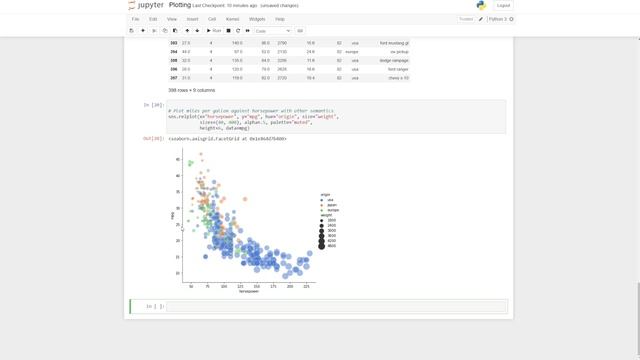Insert a cell below with the plus icon
This screenshot has height=360, width=640.
coord(143,31)
